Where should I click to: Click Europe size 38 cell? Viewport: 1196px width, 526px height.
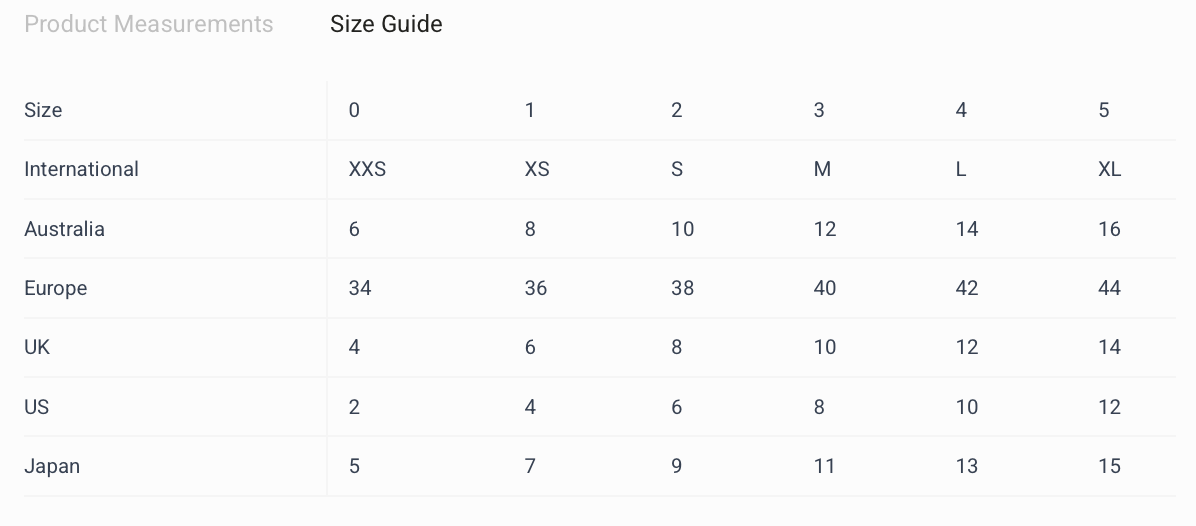tap(682, 288)
